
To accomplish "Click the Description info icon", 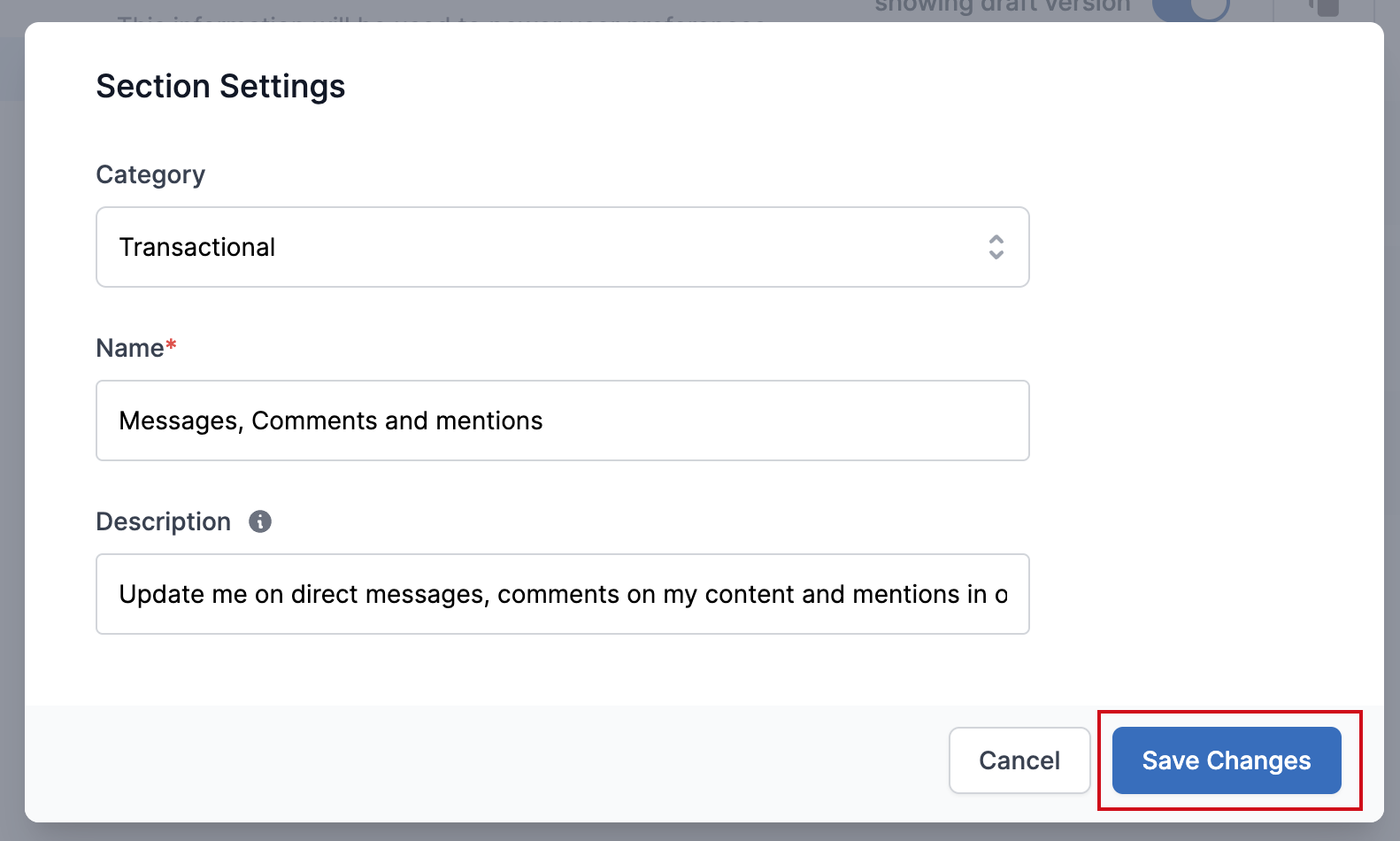I will [x=260, y=521].
